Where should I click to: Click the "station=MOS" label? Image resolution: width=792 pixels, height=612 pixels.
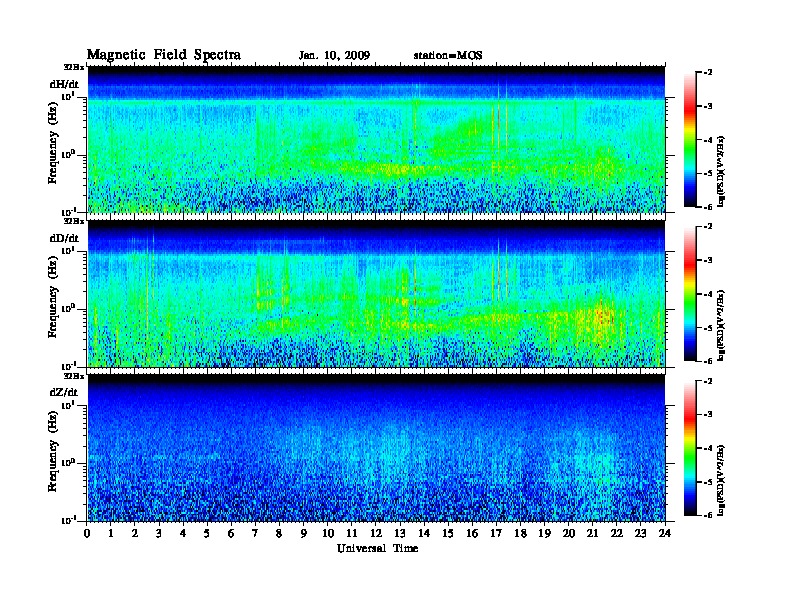click(x=448, y=55)
